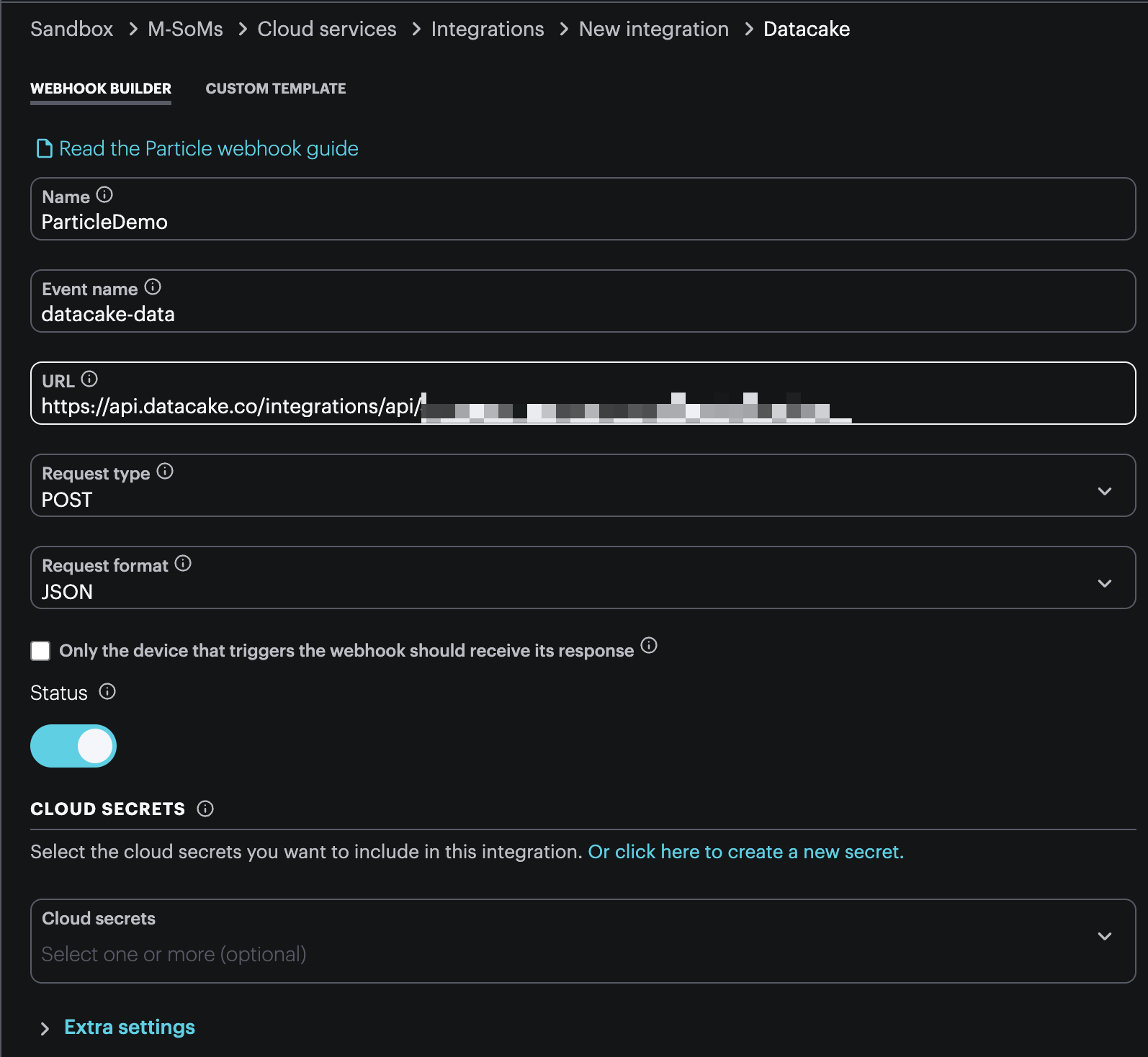Go to Sandbox in the breadcrumb
Screen dimensions: 1148x1057
point(72,29)
